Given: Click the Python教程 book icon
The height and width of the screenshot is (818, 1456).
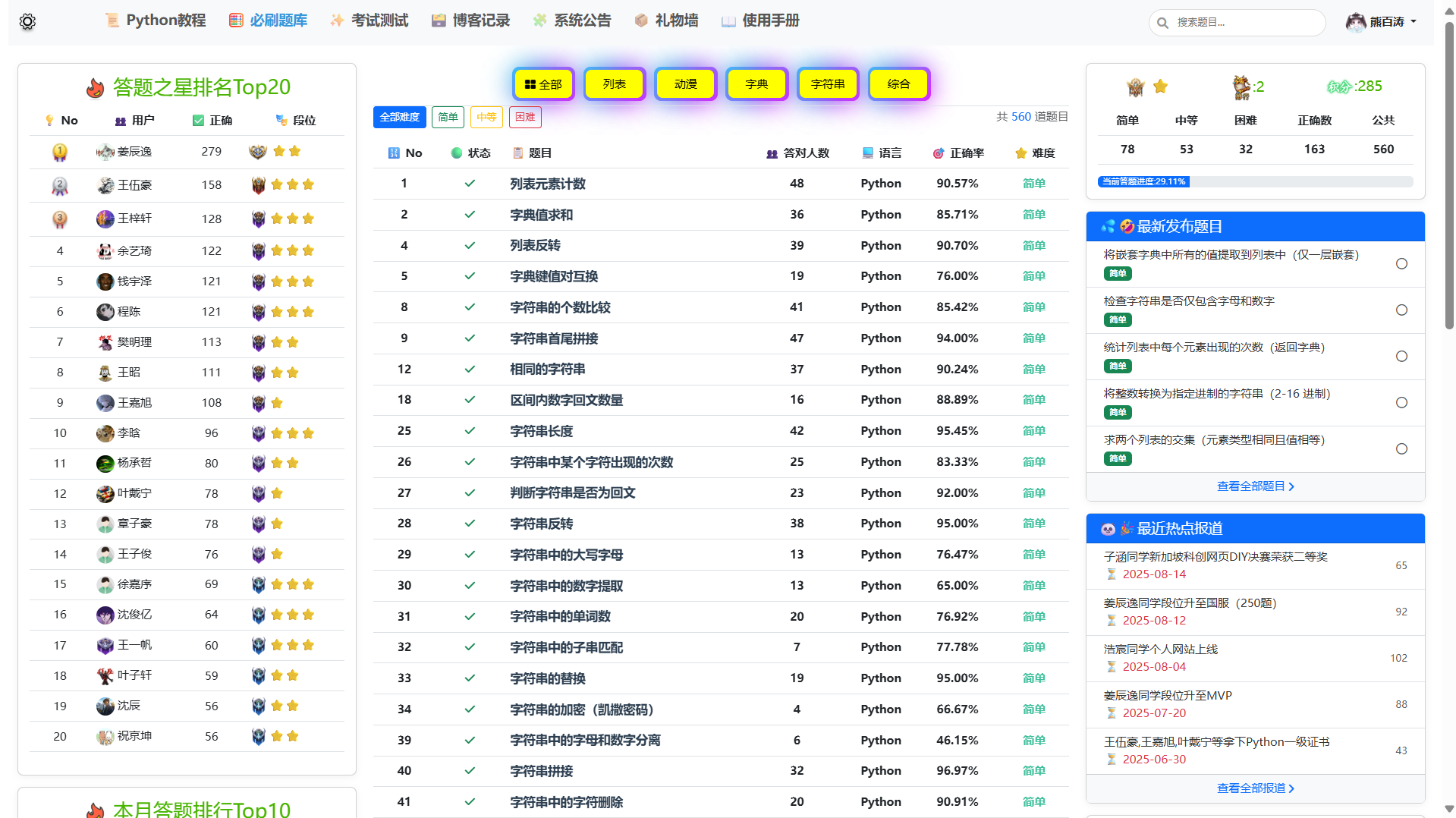Looking at the screenshot, I should coord(112,20).
